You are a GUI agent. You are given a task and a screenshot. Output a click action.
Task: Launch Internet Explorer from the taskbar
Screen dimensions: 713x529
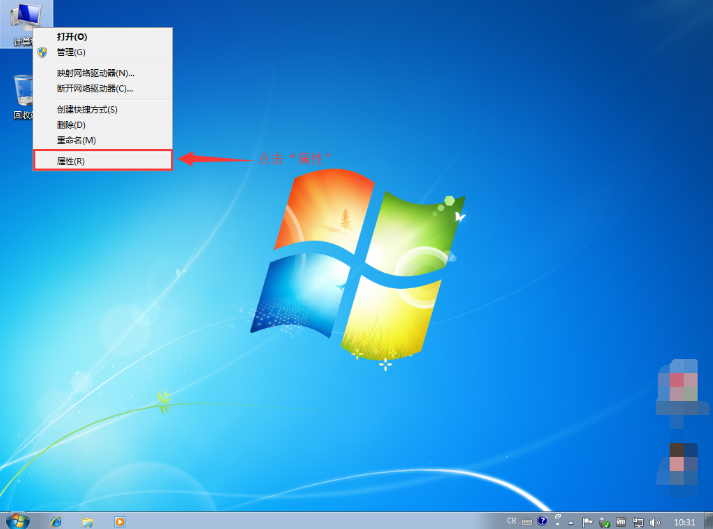56,521
